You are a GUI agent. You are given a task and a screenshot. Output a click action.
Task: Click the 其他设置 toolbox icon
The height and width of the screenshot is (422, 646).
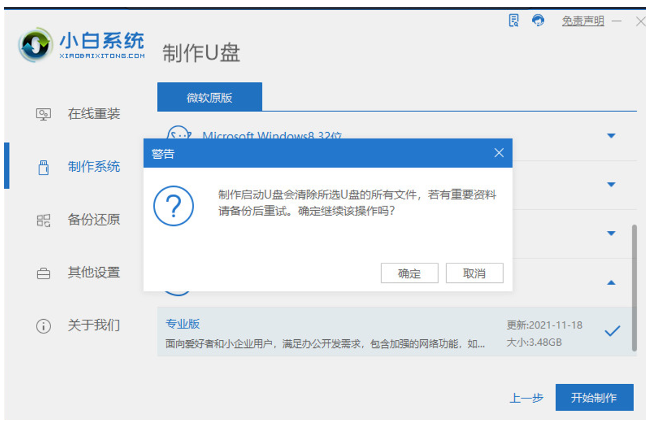point(43,273)
